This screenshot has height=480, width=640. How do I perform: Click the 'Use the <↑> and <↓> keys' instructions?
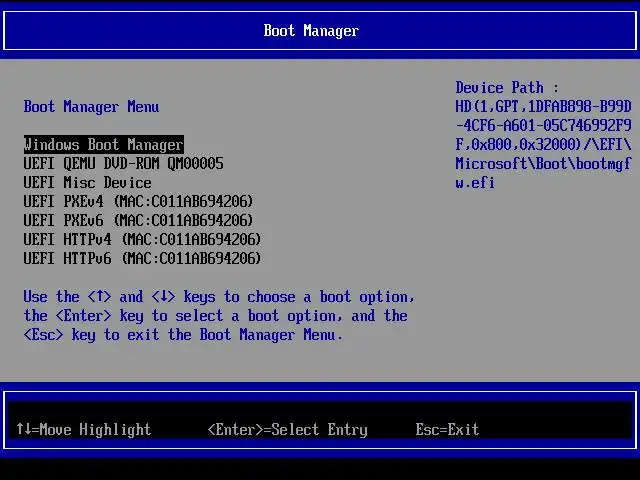(219, 316)
